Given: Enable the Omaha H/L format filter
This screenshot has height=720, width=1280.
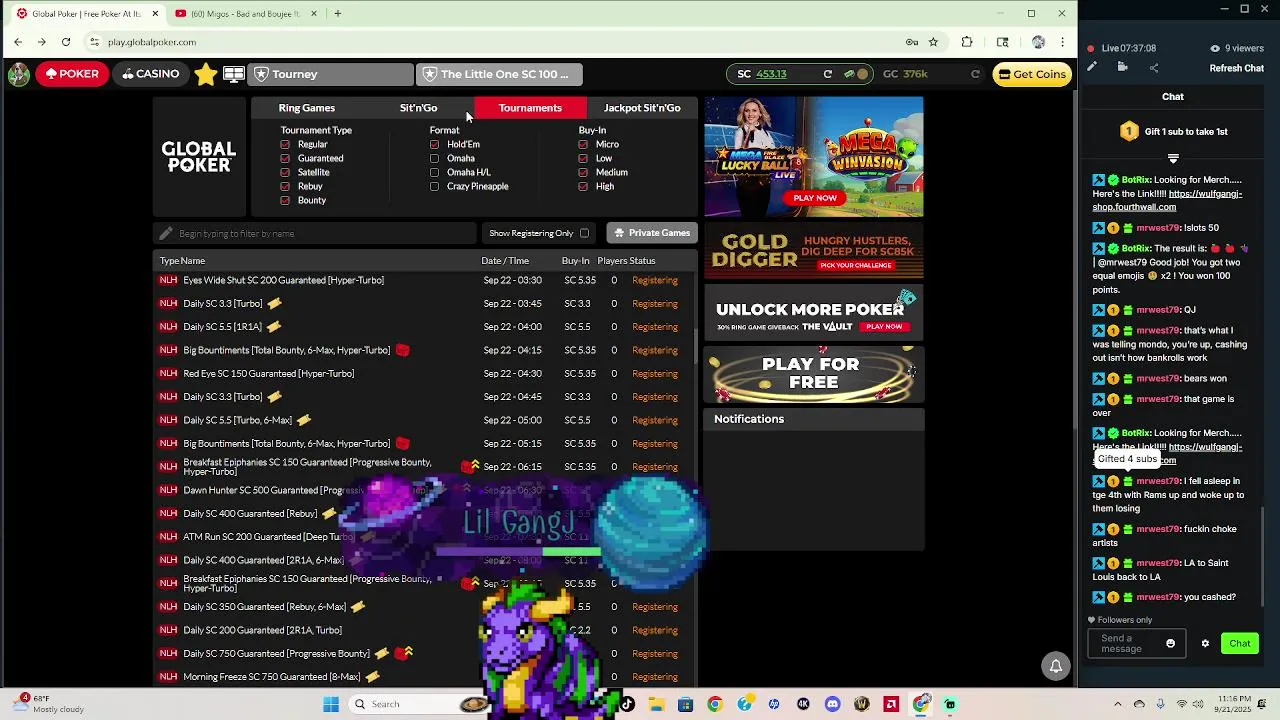Looking at the screenshot, I should 434,172.
